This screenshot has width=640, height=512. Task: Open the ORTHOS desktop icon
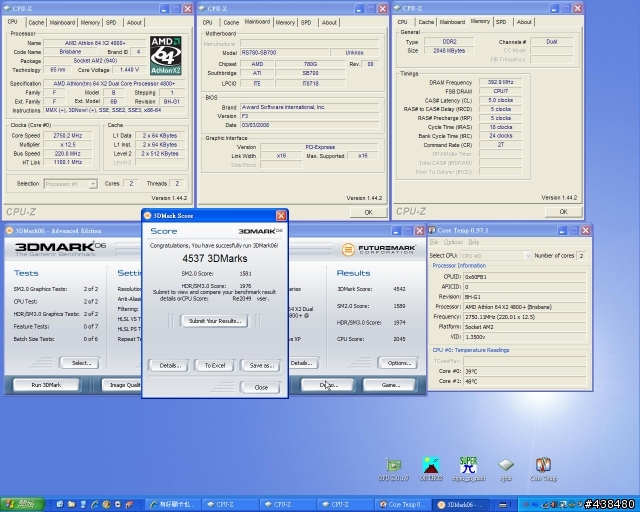coord(431,469)
